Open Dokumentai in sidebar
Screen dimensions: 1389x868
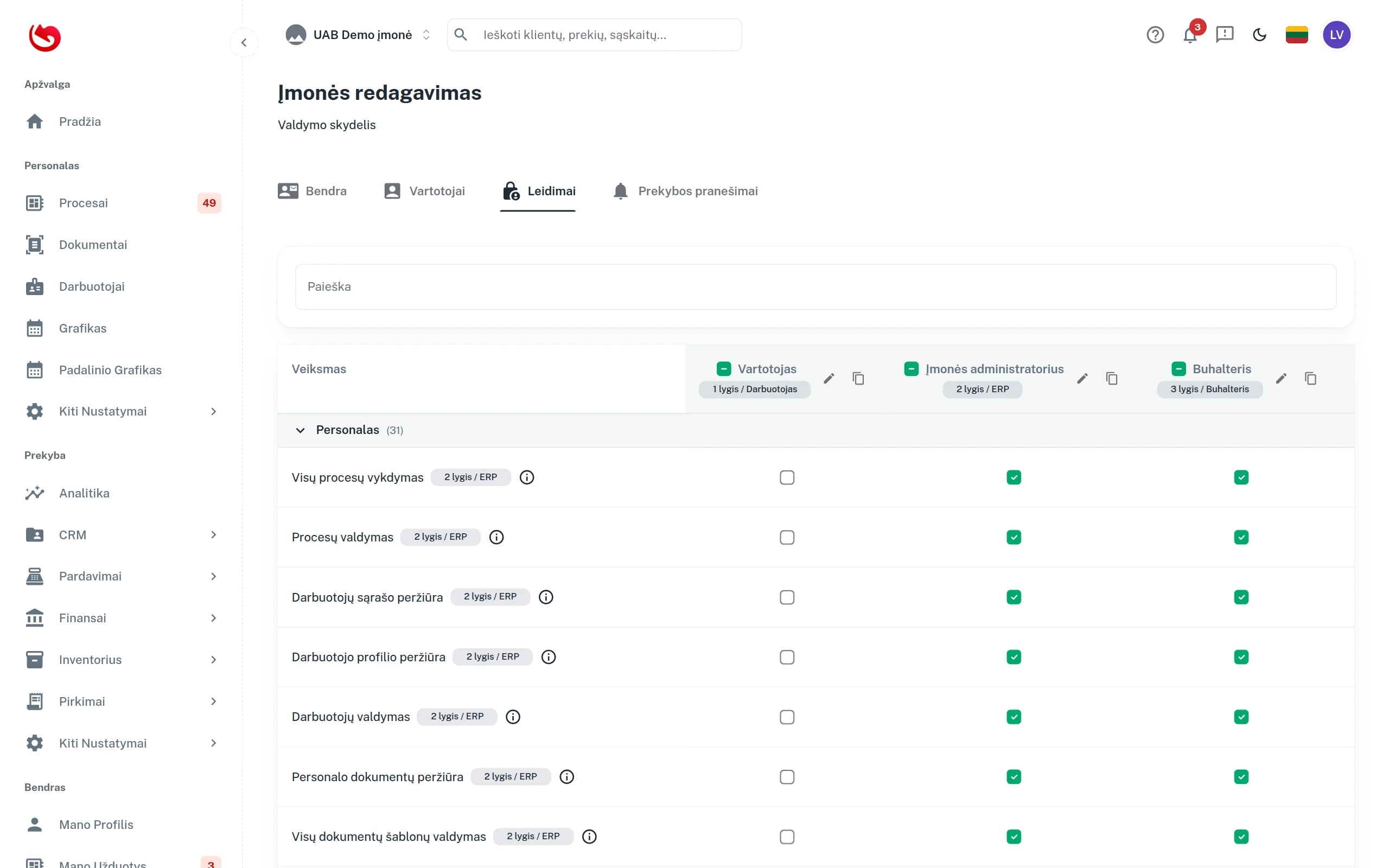coord(122,245)
